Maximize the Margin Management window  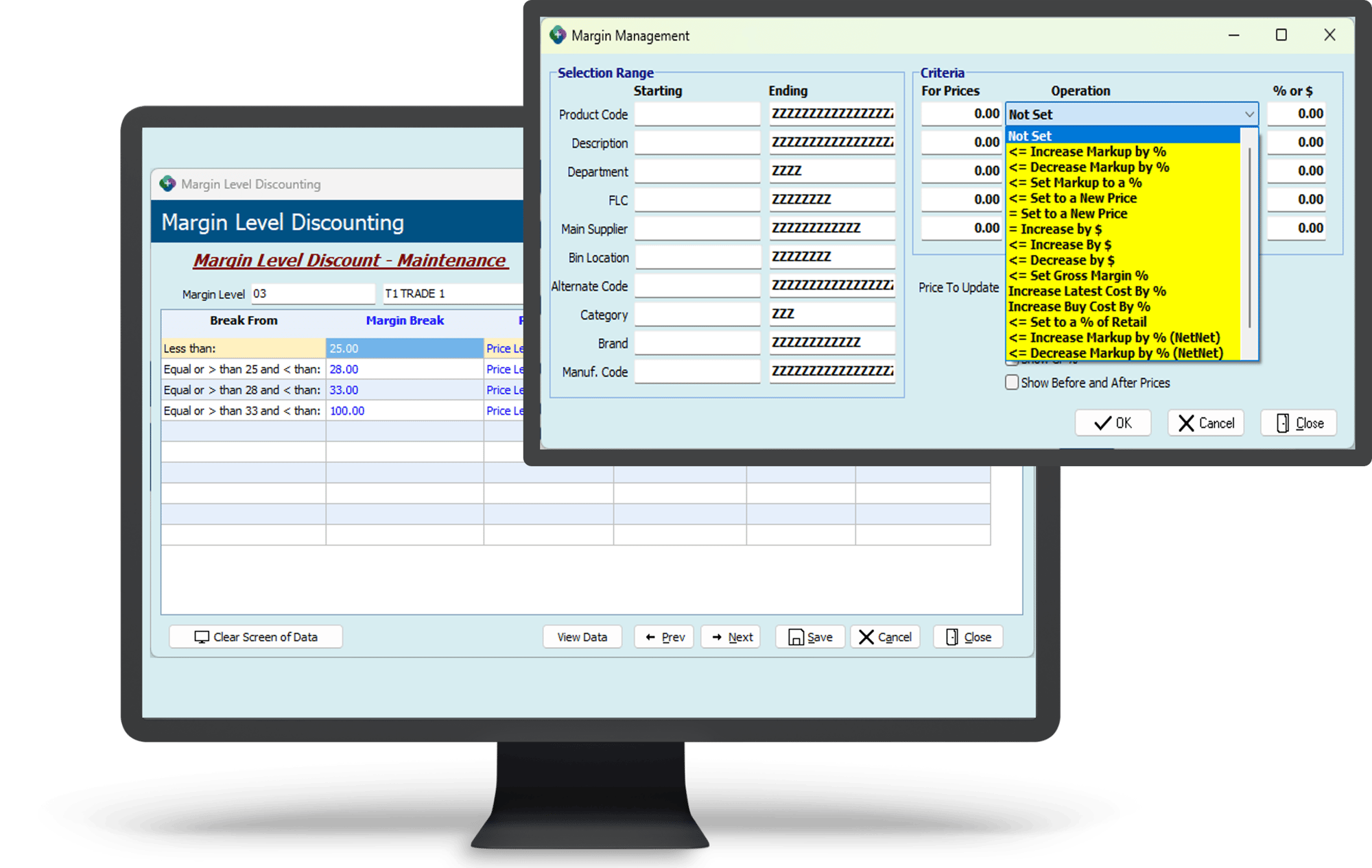pos(1281,35)
